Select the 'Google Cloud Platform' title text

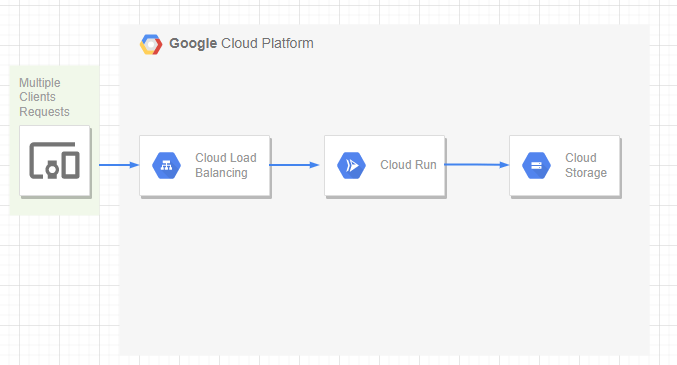pos(241,44)
